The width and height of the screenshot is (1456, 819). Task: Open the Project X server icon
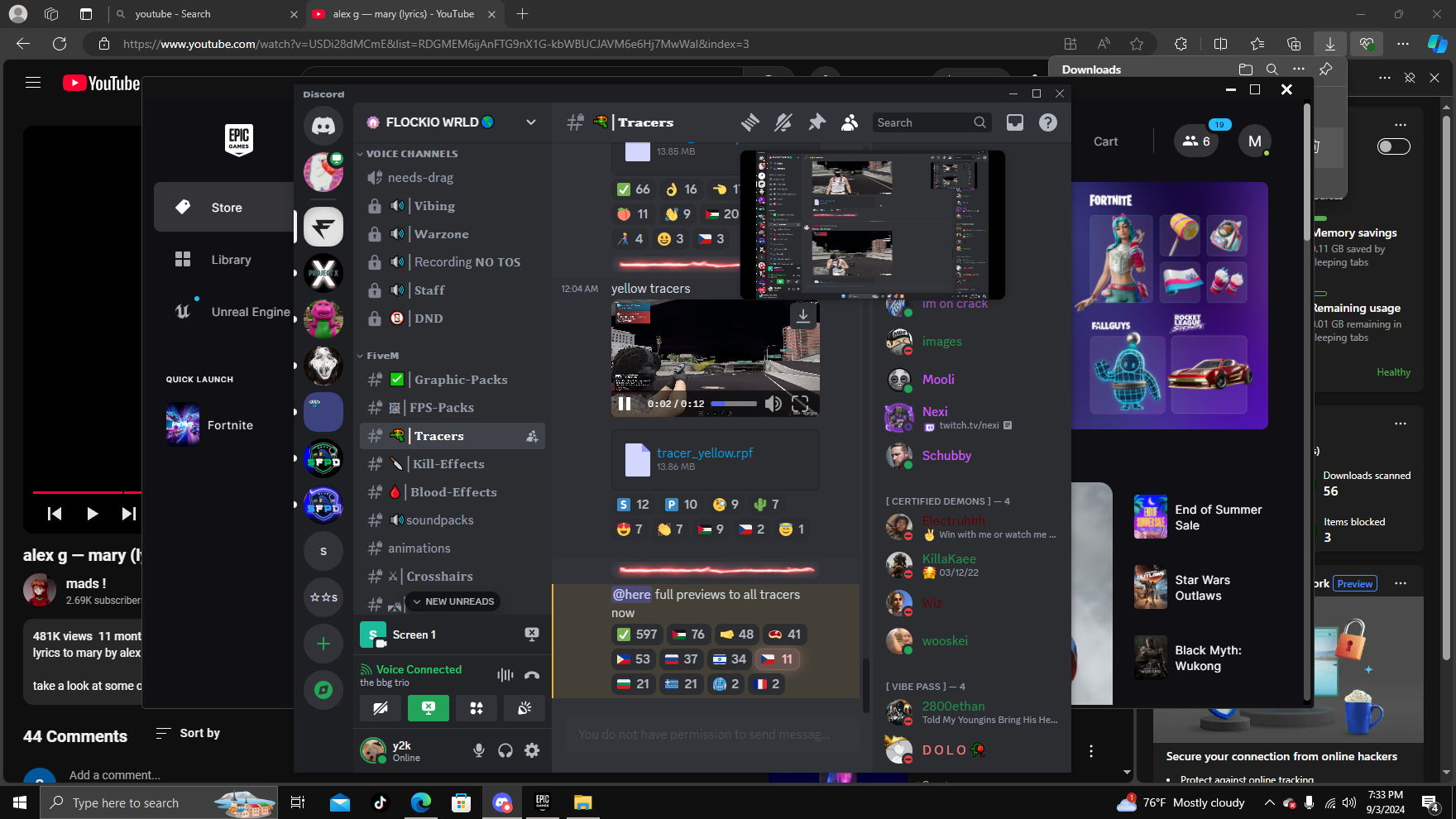coord(323,273)
